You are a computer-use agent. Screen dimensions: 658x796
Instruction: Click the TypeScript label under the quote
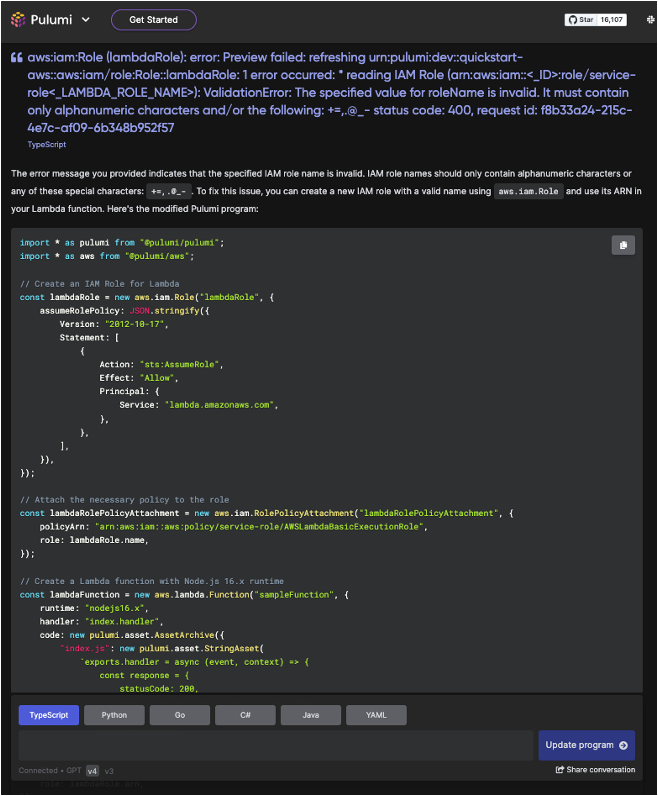coord(47,145)
